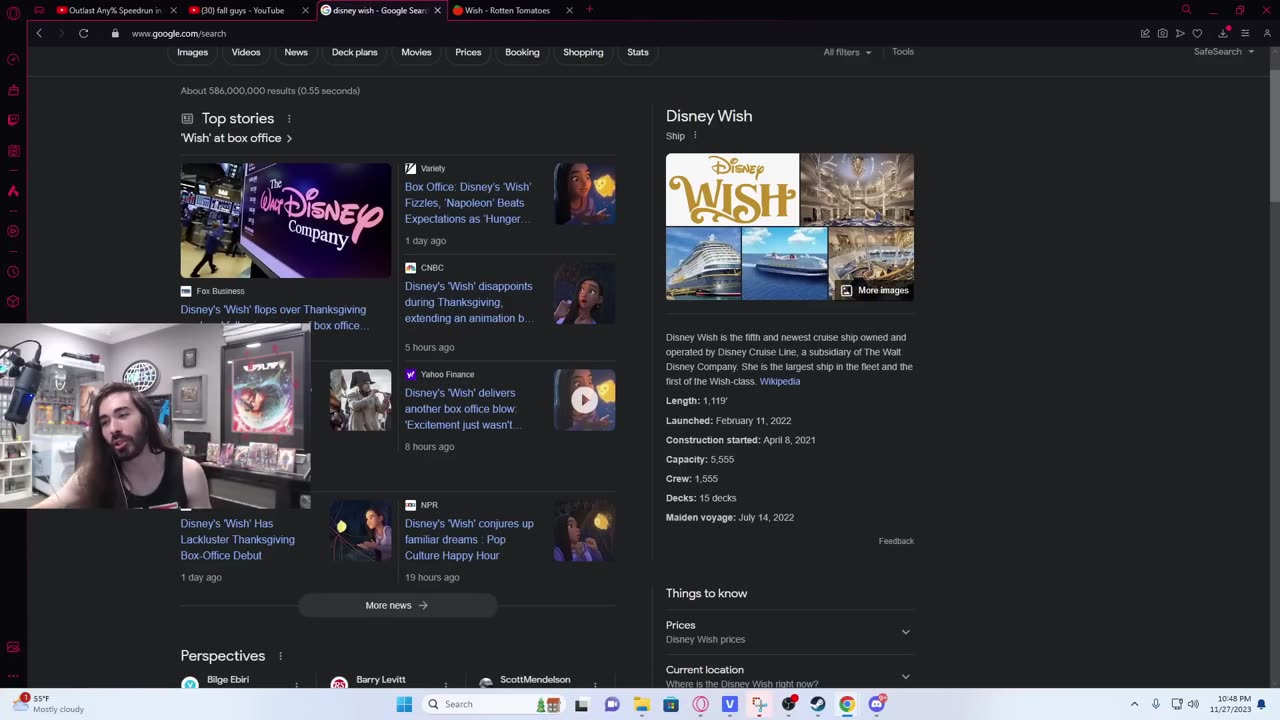1280x720 pixels.
Task: Open NPR article 'Wish' conjures up familiar dreams
Action: pyautogui.click(x=469, y=539)
